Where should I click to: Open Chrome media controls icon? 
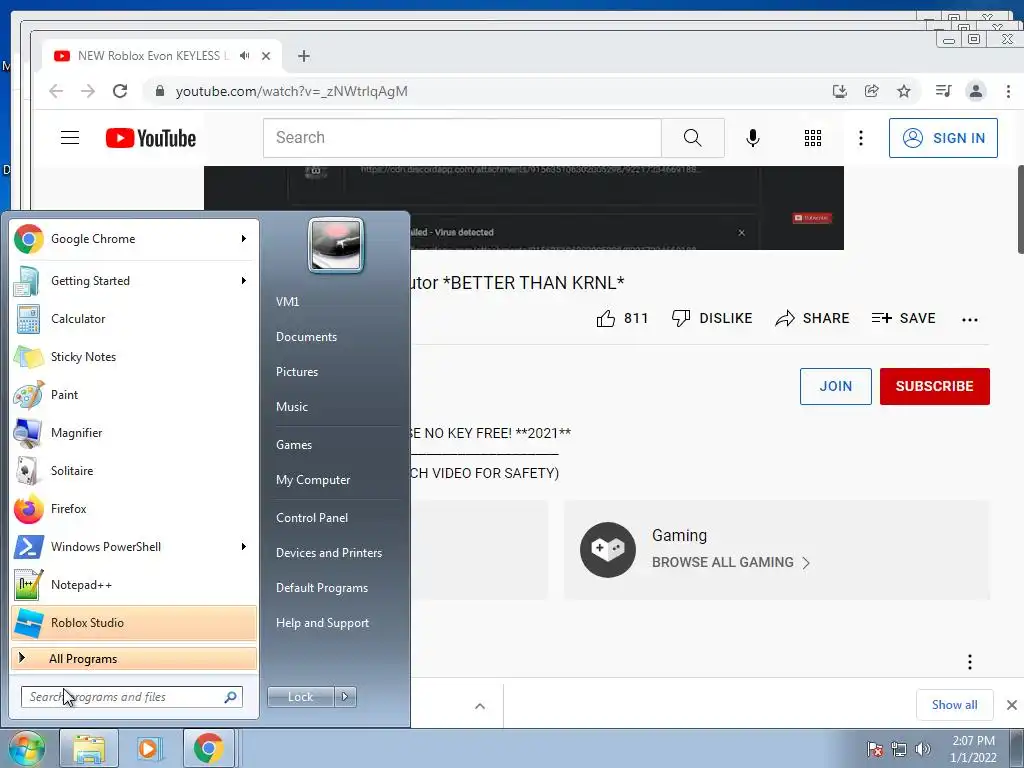point(943,91)
